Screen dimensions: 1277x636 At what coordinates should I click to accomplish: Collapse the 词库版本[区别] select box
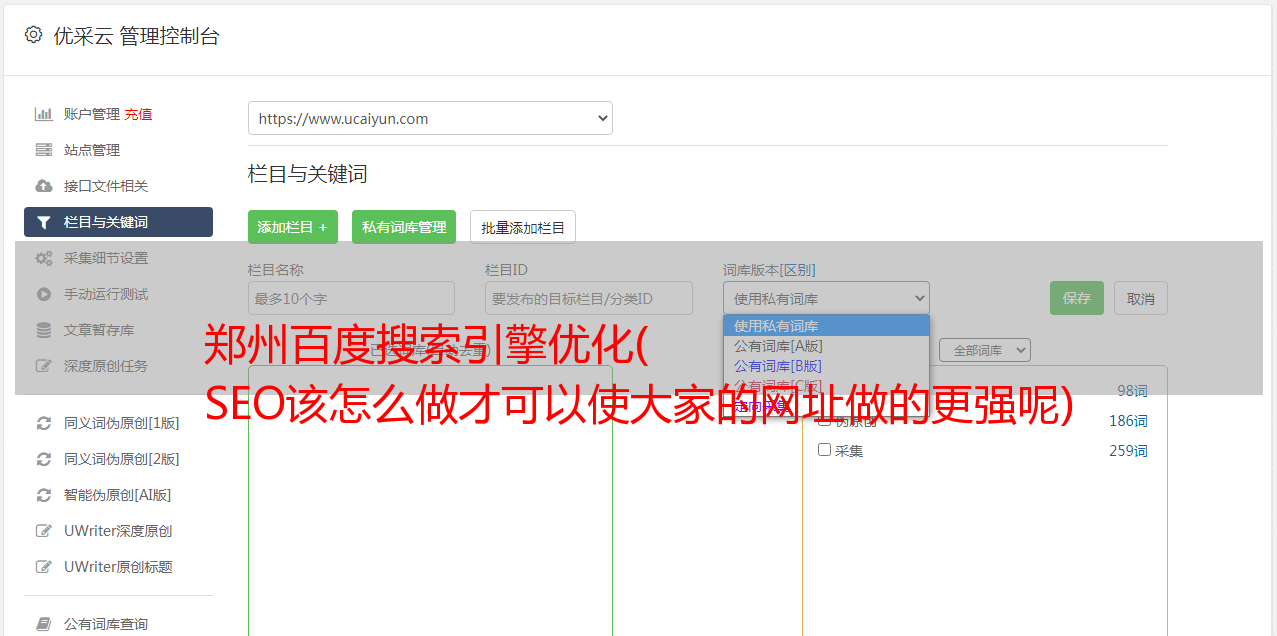pyautogui.click(x=826, y=298)
